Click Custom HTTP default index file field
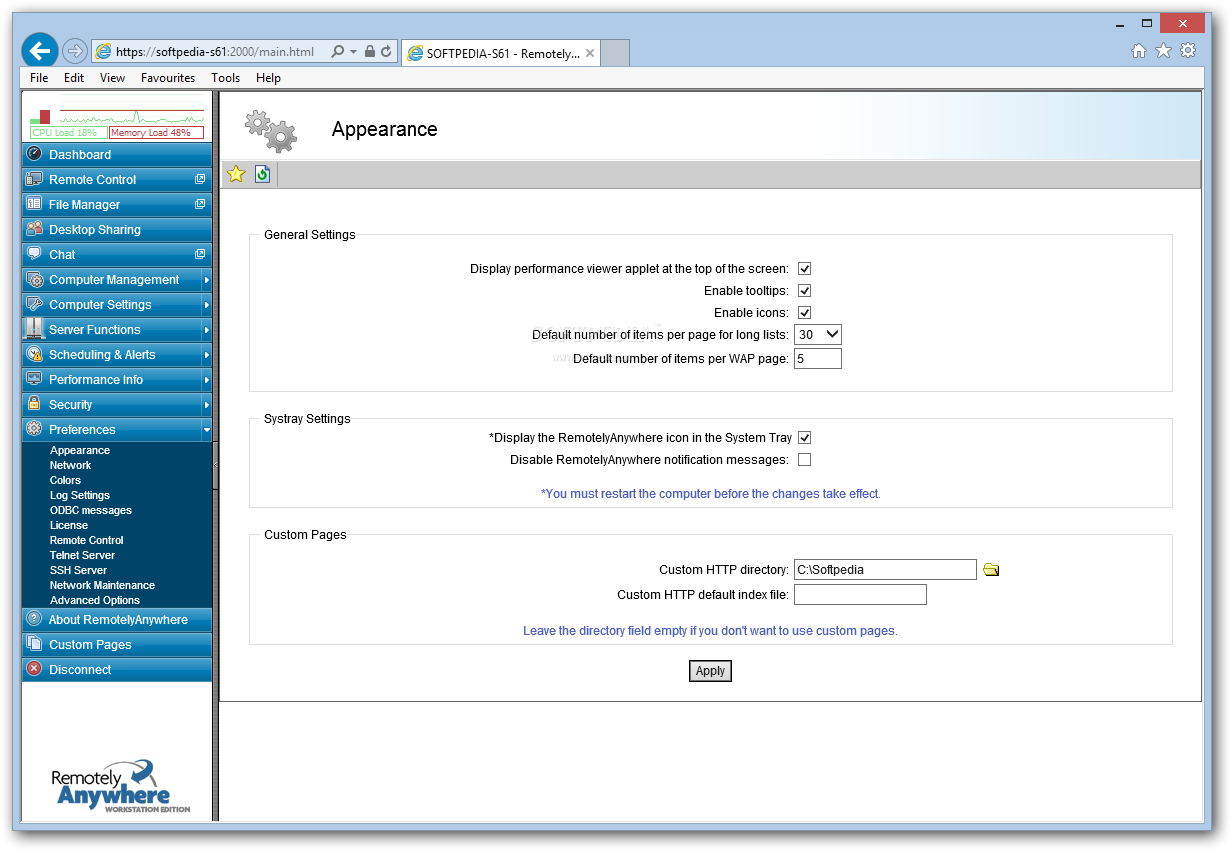This screenshot has width=1232, height=851. (x=860, y=595)
